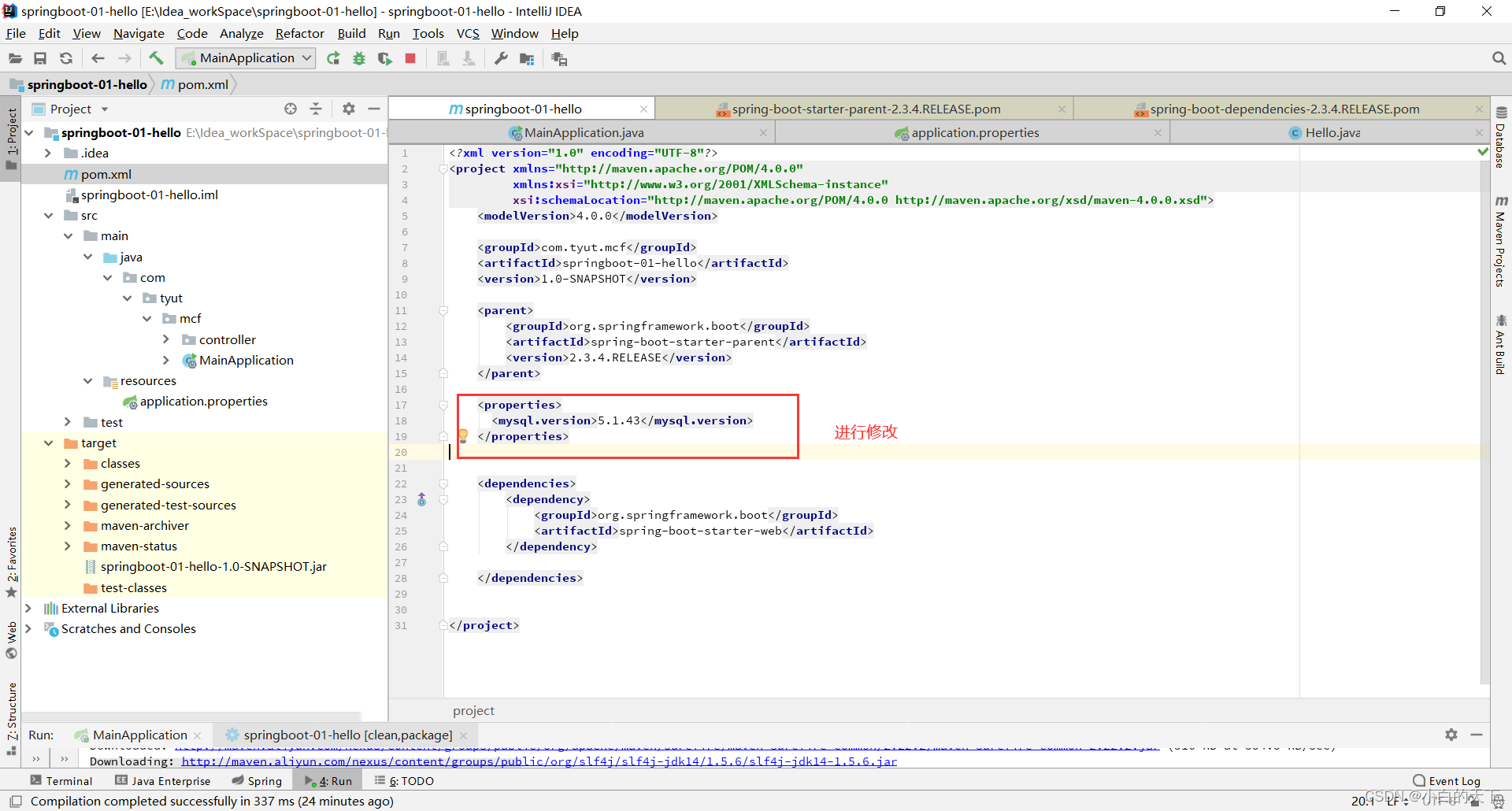This screenshot has width=1512, height=811.
Task: Toggle the 2: Favorites side tool window
Action: [x=11, y=562]
